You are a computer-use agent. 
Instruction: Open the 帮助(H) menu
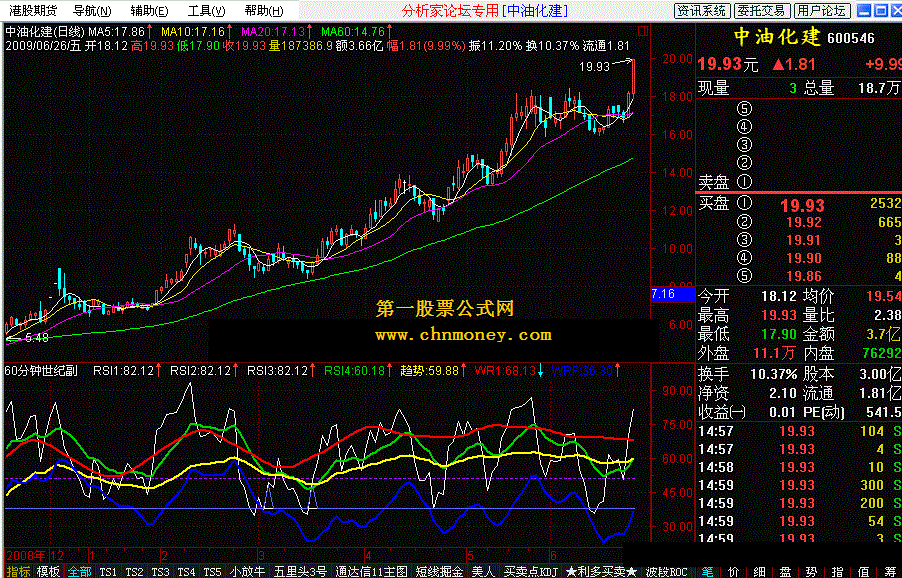point(263,10)
